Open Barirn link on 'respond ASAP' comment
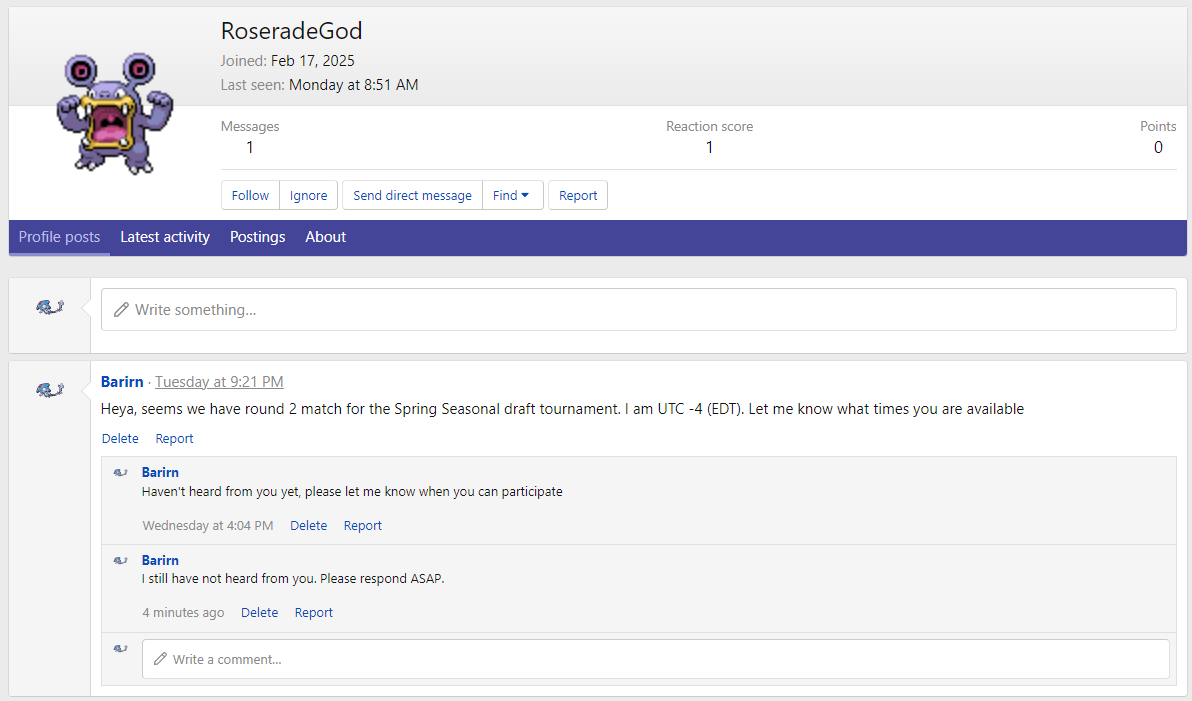The height and width of the screenshot is (701, 1192). (160, 560)
